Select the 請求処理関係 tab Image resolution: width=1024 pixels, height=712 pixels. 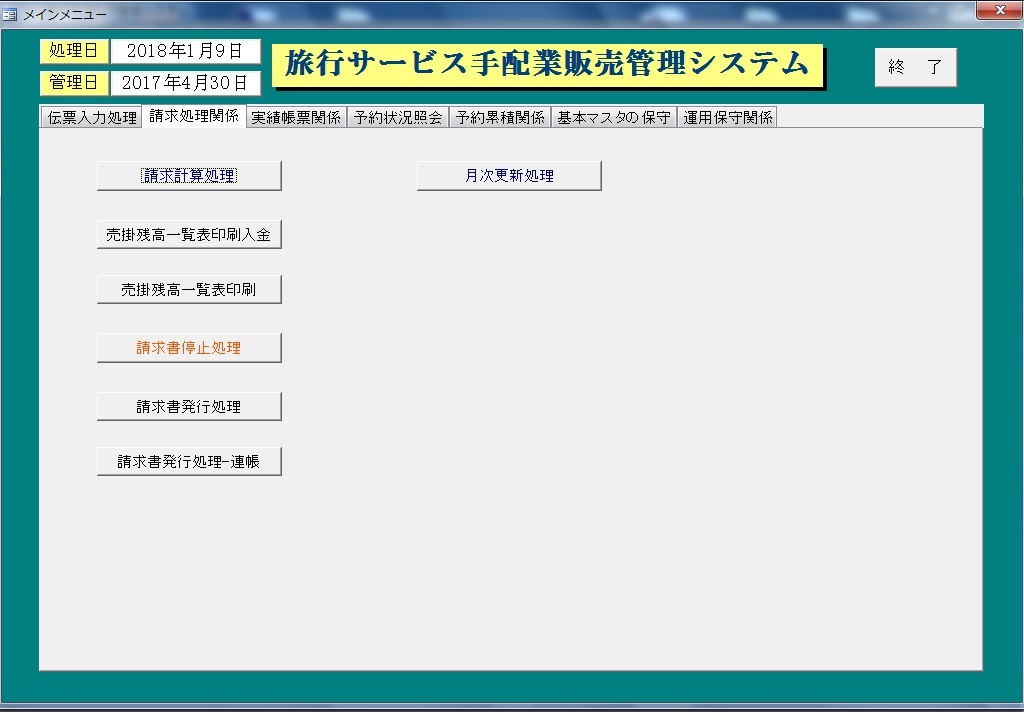pos(194,116)
